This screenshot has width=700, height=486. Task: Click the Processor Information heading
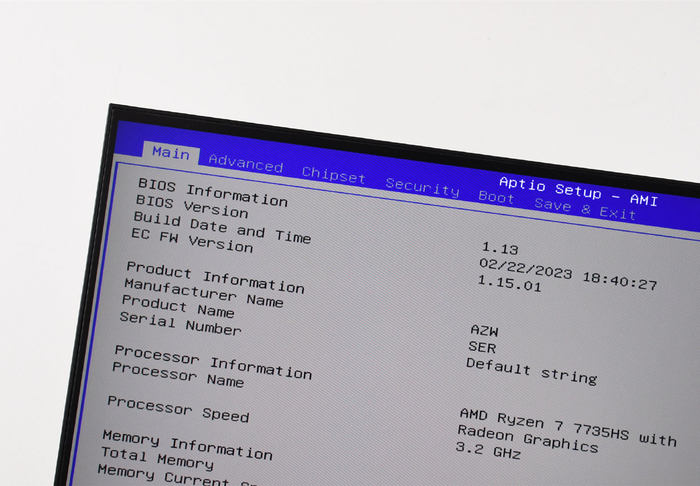[x=213, y=362]
